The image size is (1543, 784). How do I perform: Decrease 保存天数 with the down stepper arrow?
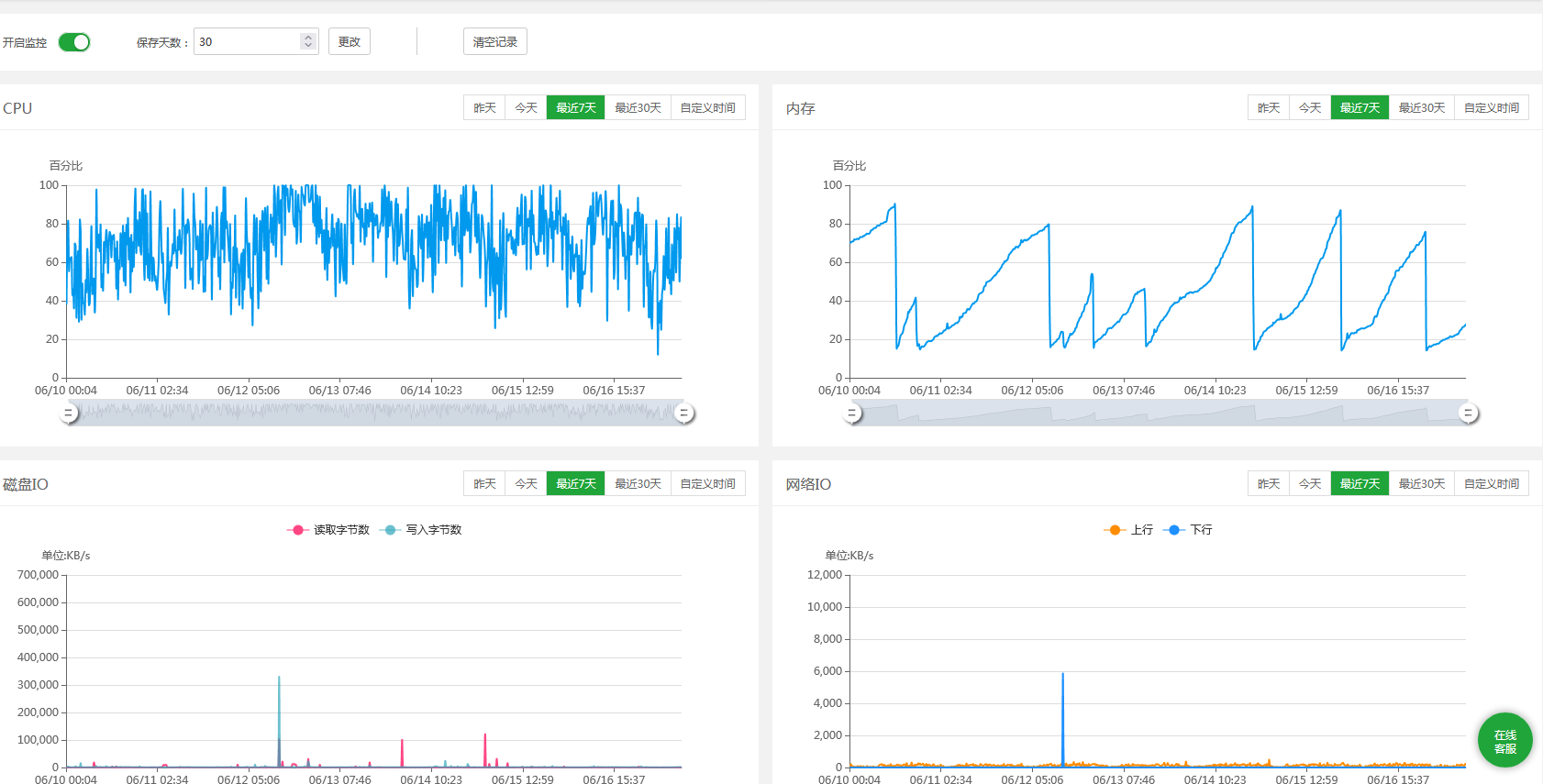308,46
